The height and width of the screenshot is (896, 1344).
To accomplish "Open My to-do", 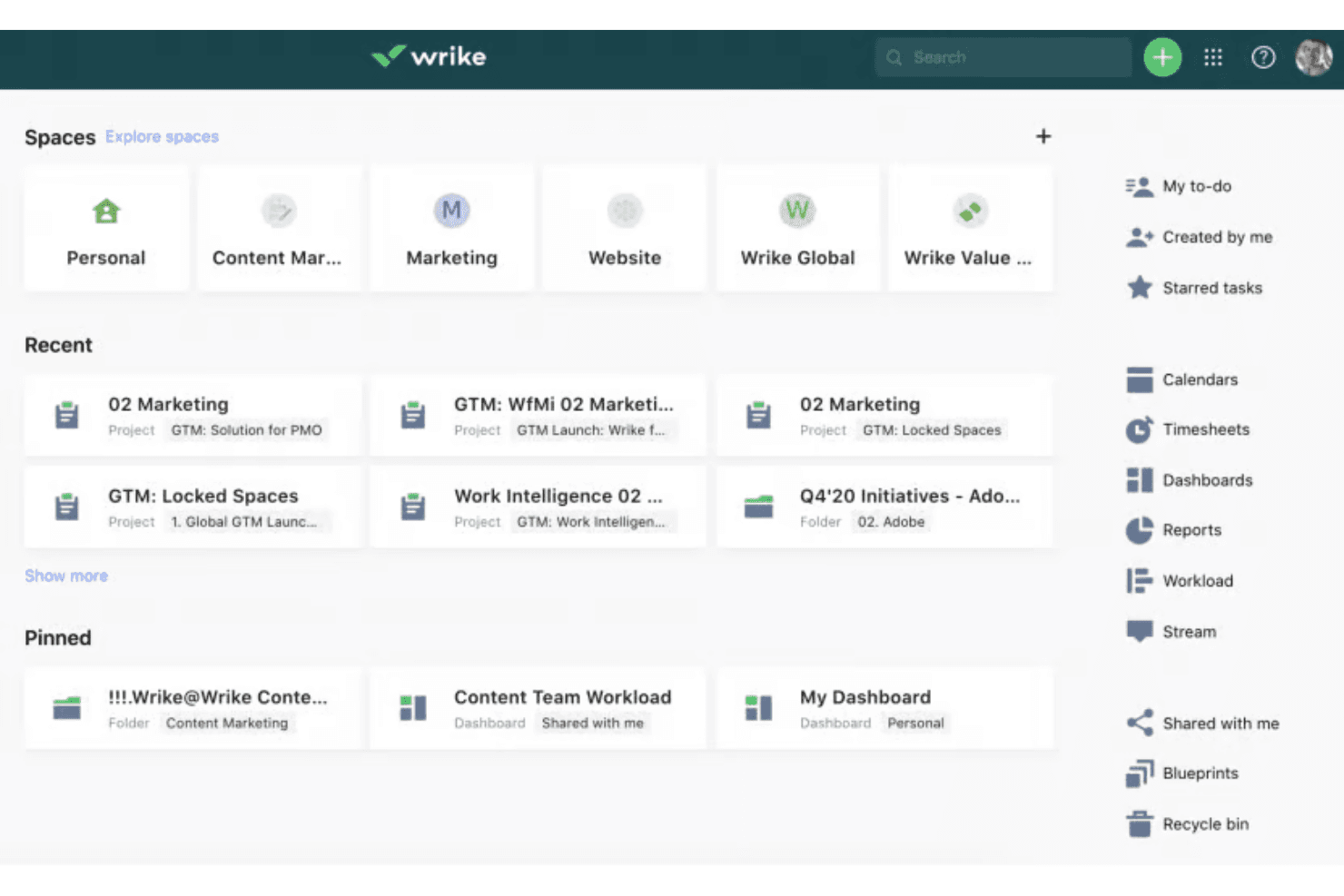I will [1179, 186].
